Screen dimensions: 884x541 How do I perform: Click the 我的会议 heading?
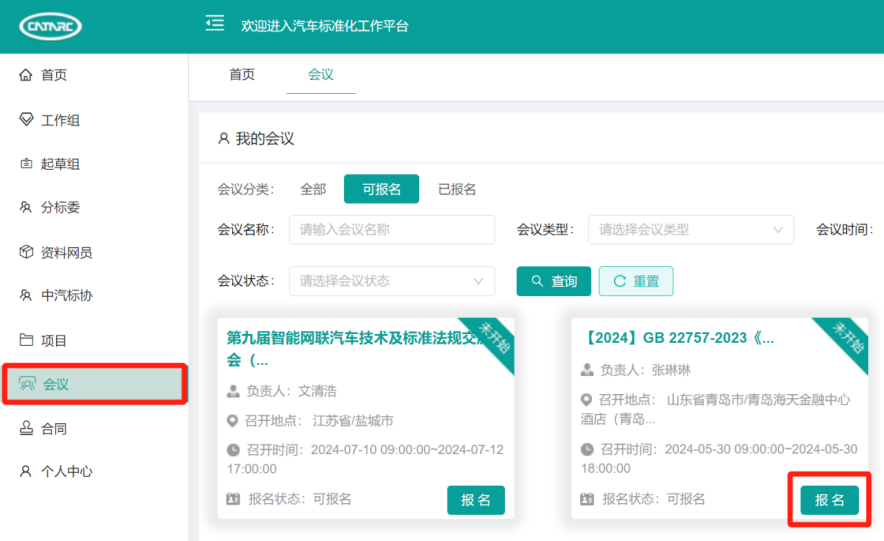click(265, 139)
